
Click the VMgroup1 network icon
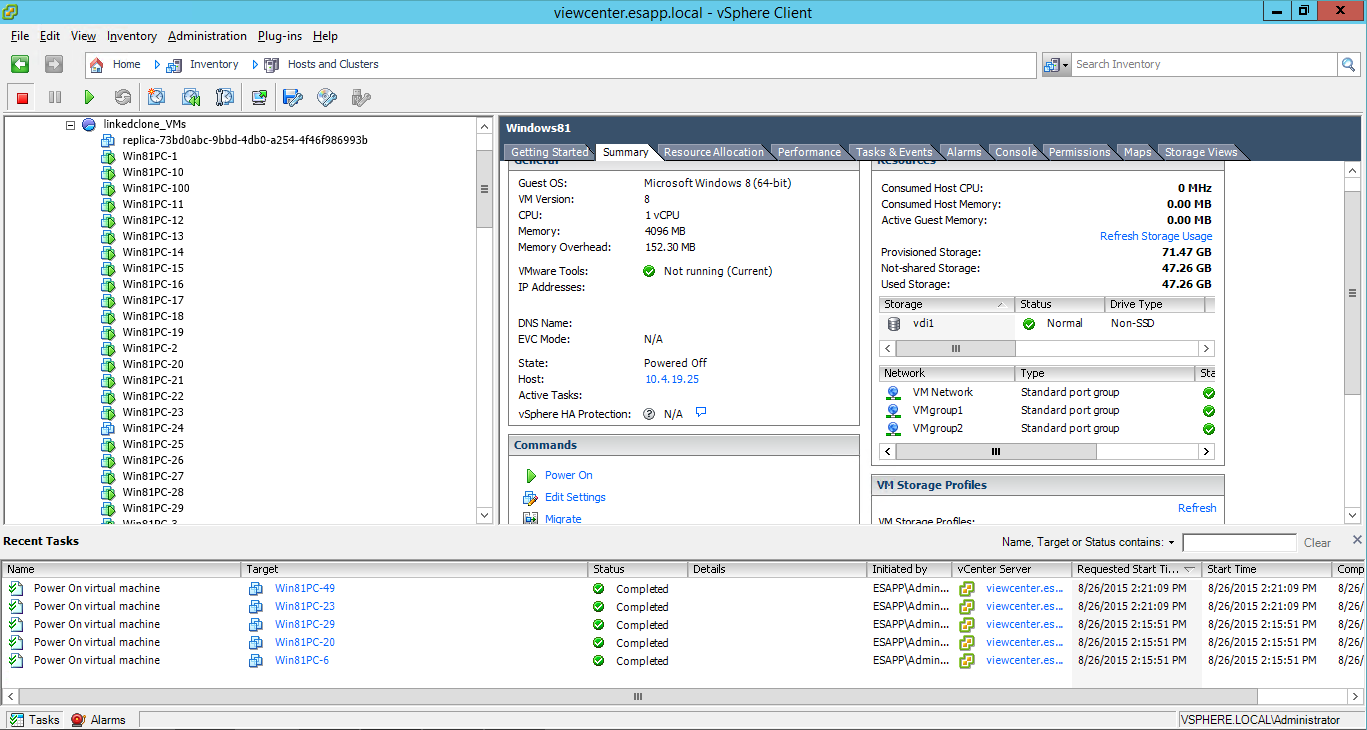click(894, 410)
